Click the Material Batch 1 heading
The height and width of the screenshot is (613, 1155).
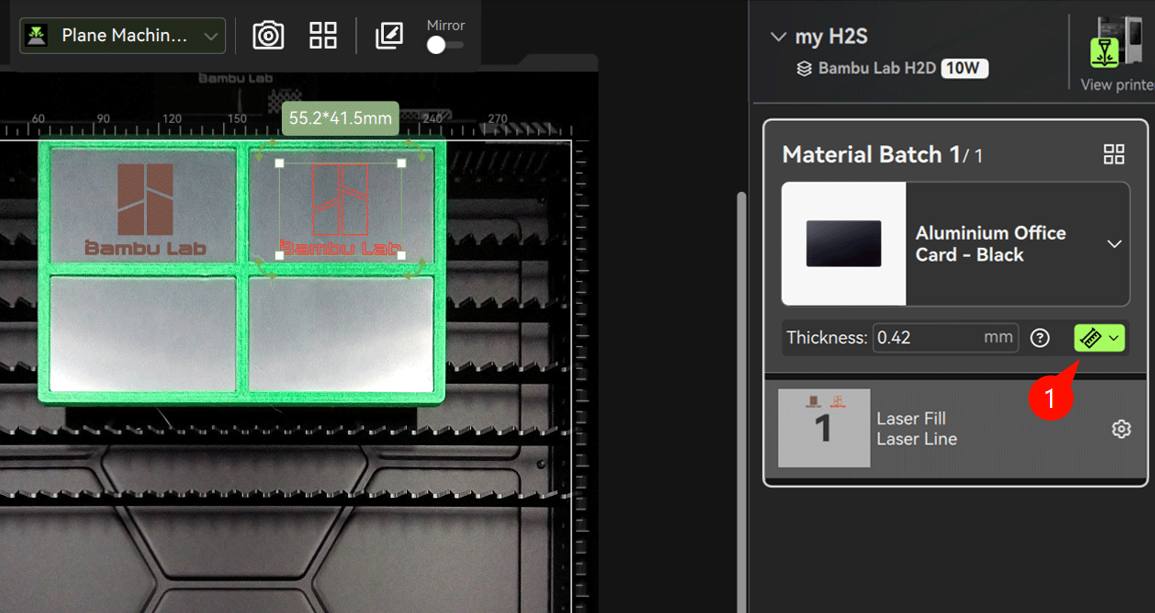point(882,155)
